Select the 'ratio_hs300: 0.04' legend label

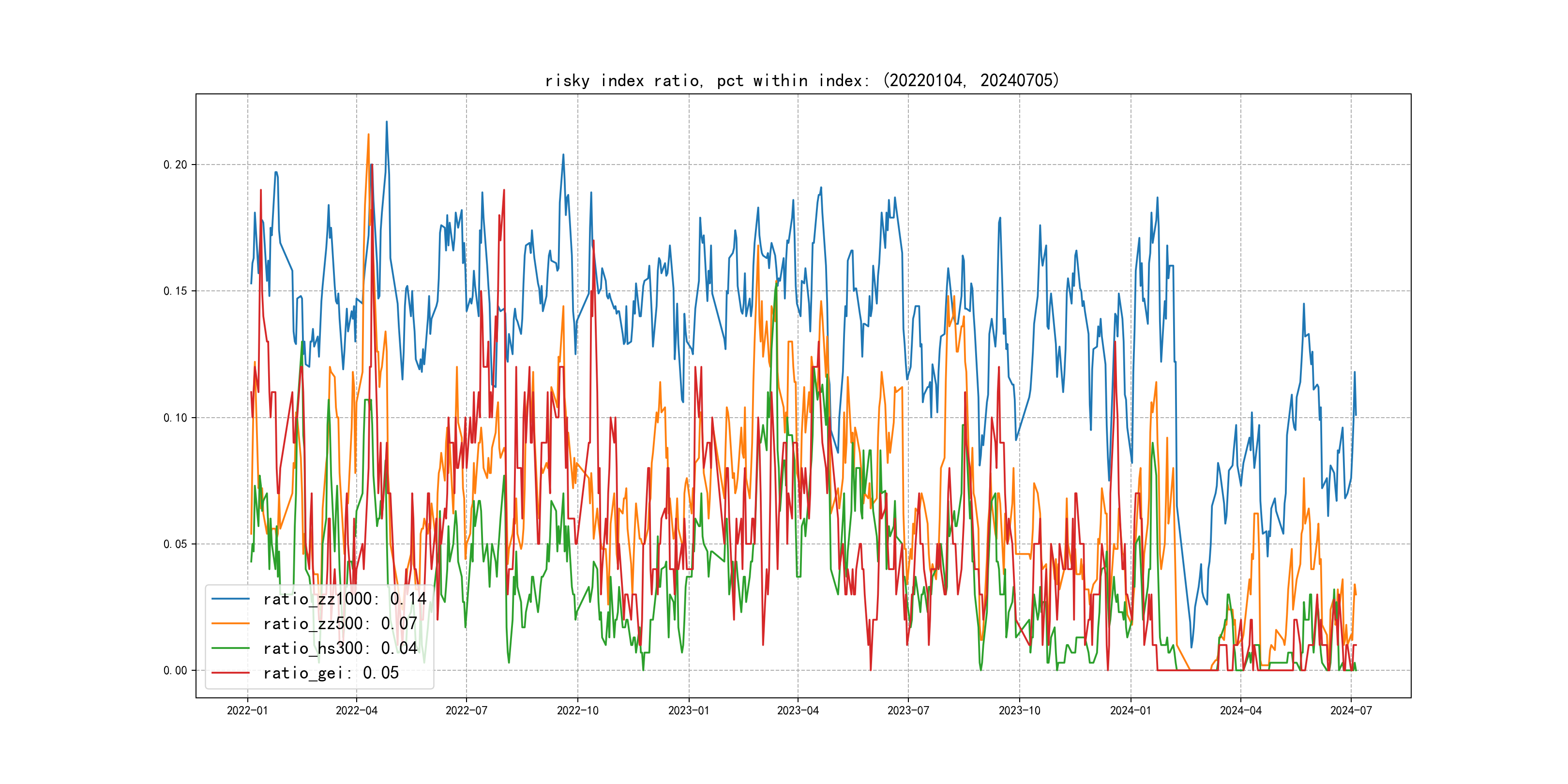pos(340,648)
